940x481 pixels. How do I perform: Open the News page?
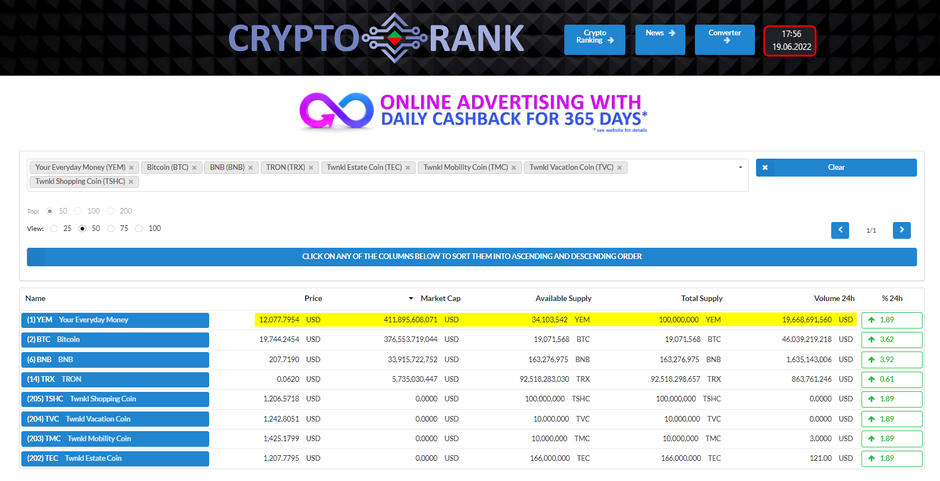(x=660, y=40)
